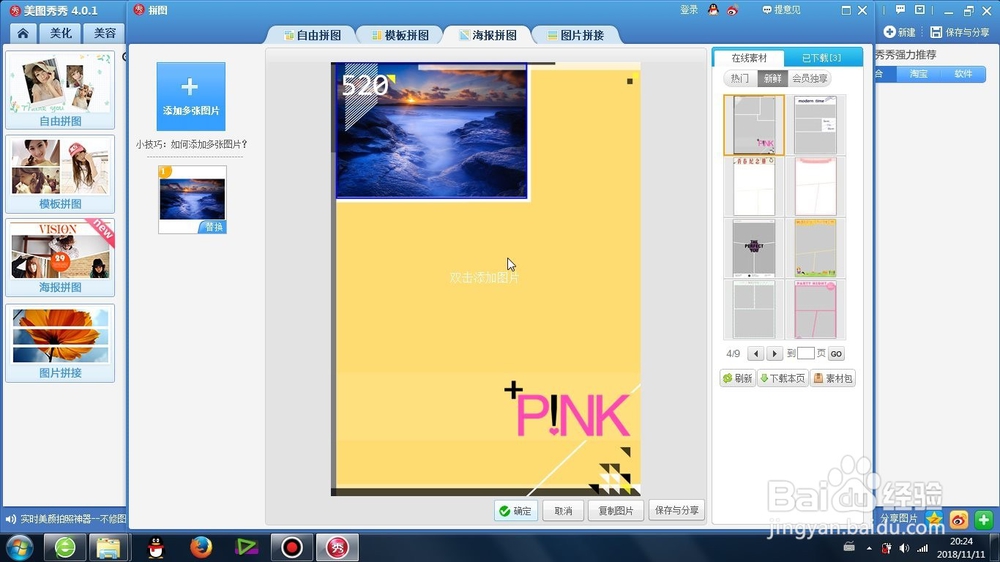Image resolution: width=1000 pixels, height=562 pixels.
Task: Open 海报拼图 sidebar card
Action: (60, 257)
